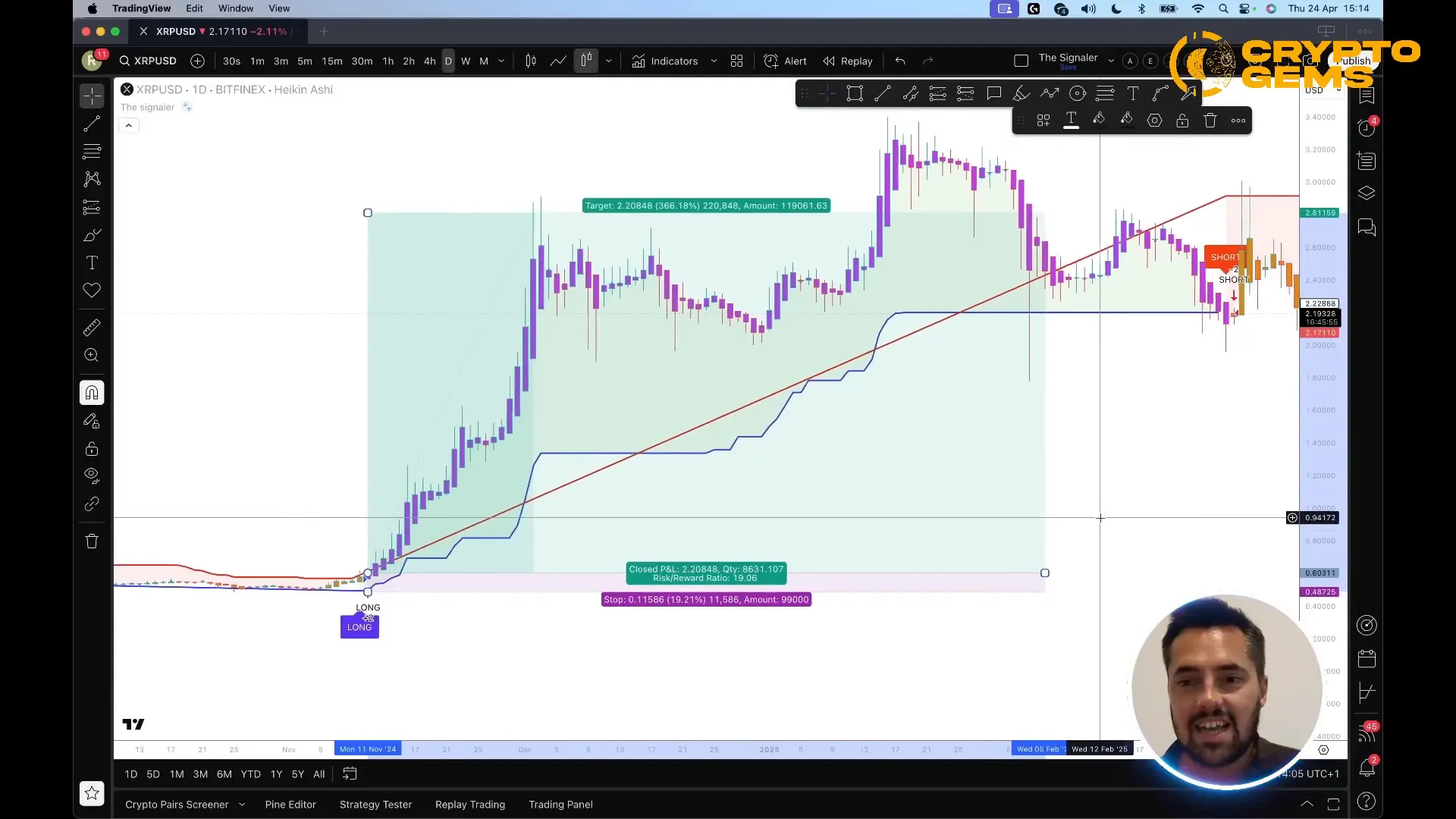The image size is (1456, 819).
Task: Open the Pine Editor tab
Action: (x=290, y=805)
